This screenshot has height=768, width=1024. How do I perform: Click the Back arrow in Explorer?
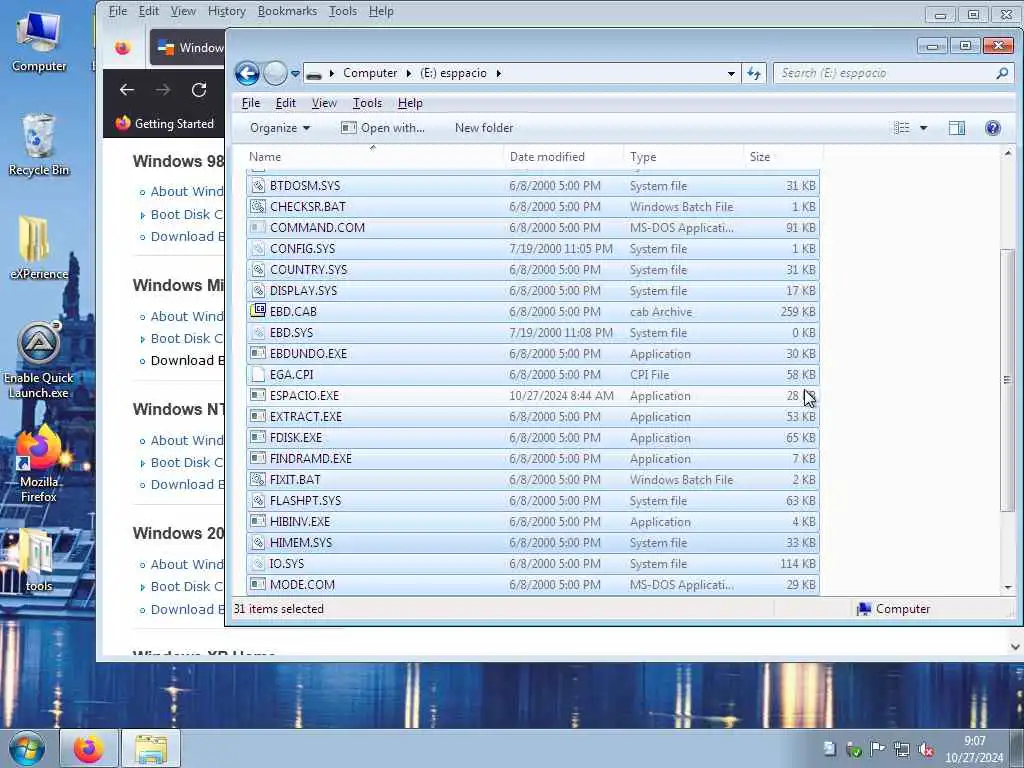[x=247, y=73]
